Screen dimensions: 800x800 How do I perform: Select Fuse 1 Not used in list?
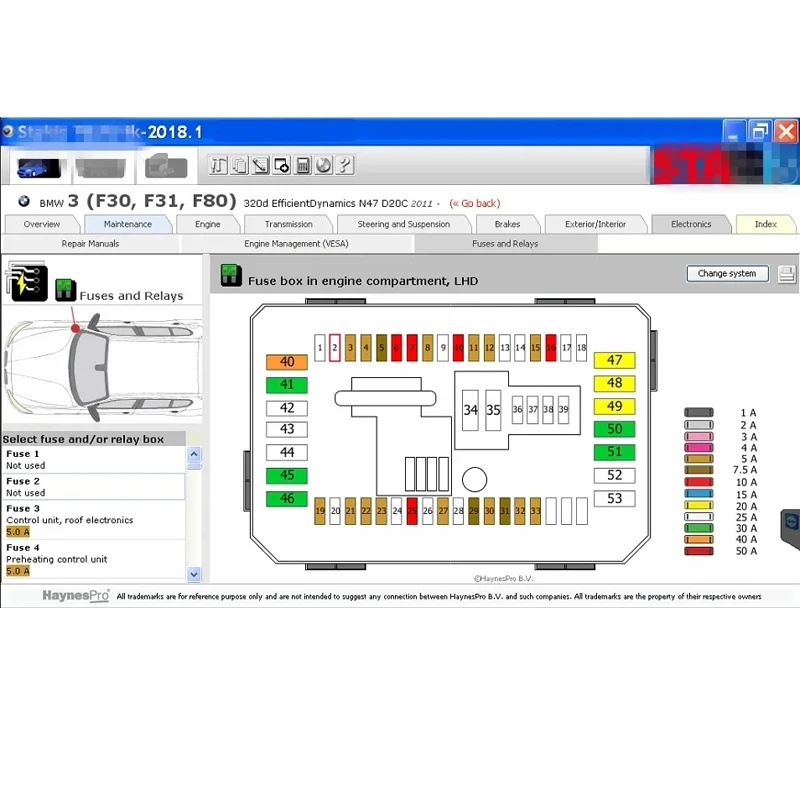pyautogui.click(x=93, y=460)
